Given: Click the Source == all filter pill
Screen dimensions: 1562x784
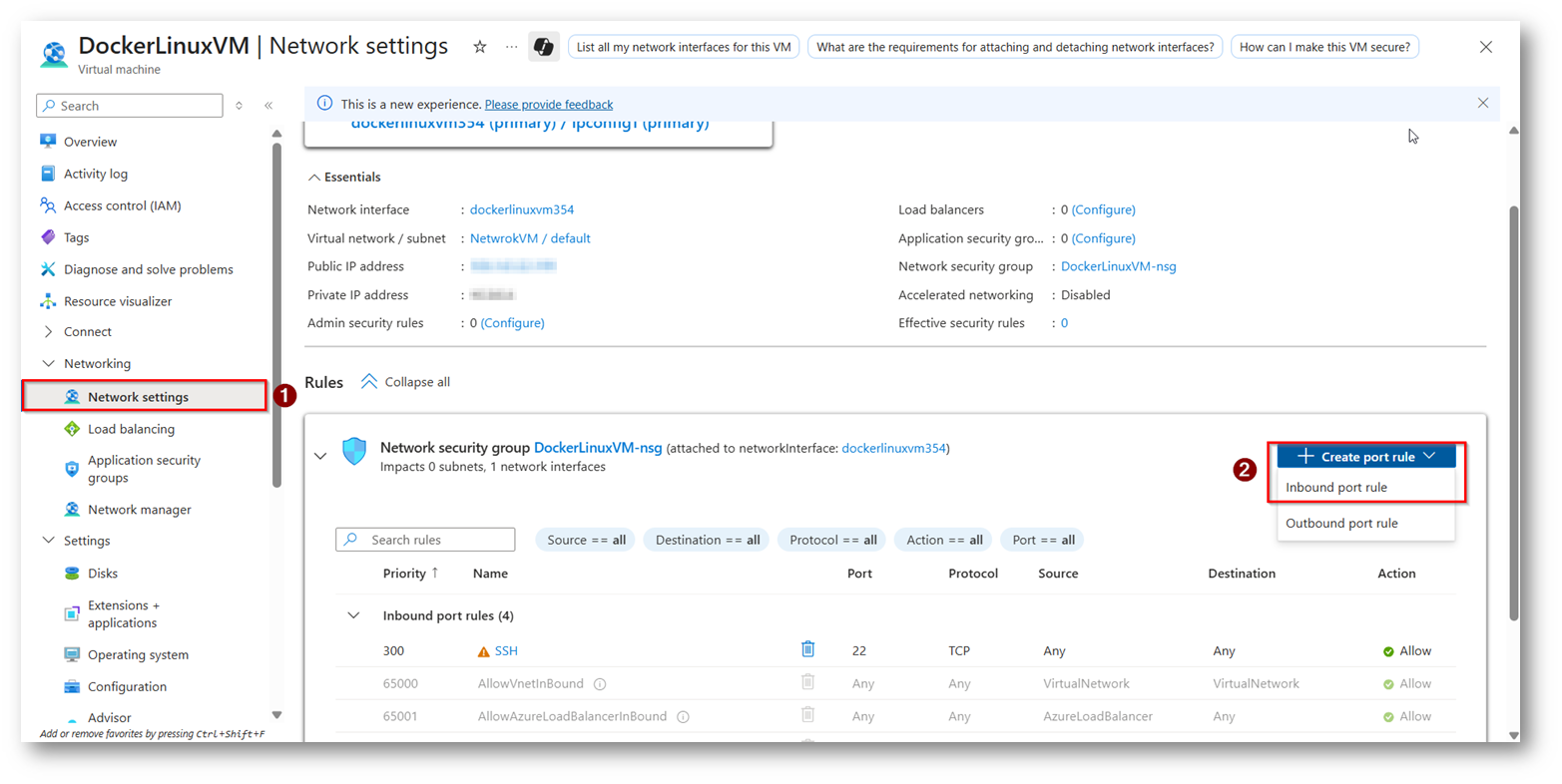Looking at the screenshot, I should [586, 540].
